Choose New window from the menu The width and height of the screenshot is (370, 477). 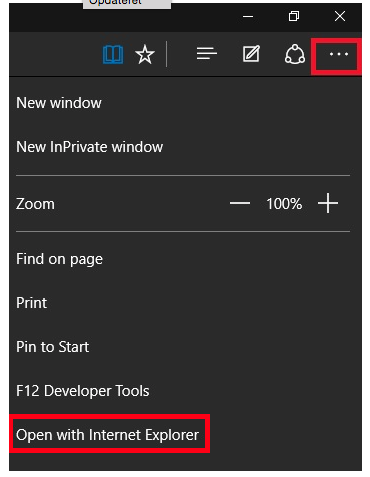click(x=59, y=103)
